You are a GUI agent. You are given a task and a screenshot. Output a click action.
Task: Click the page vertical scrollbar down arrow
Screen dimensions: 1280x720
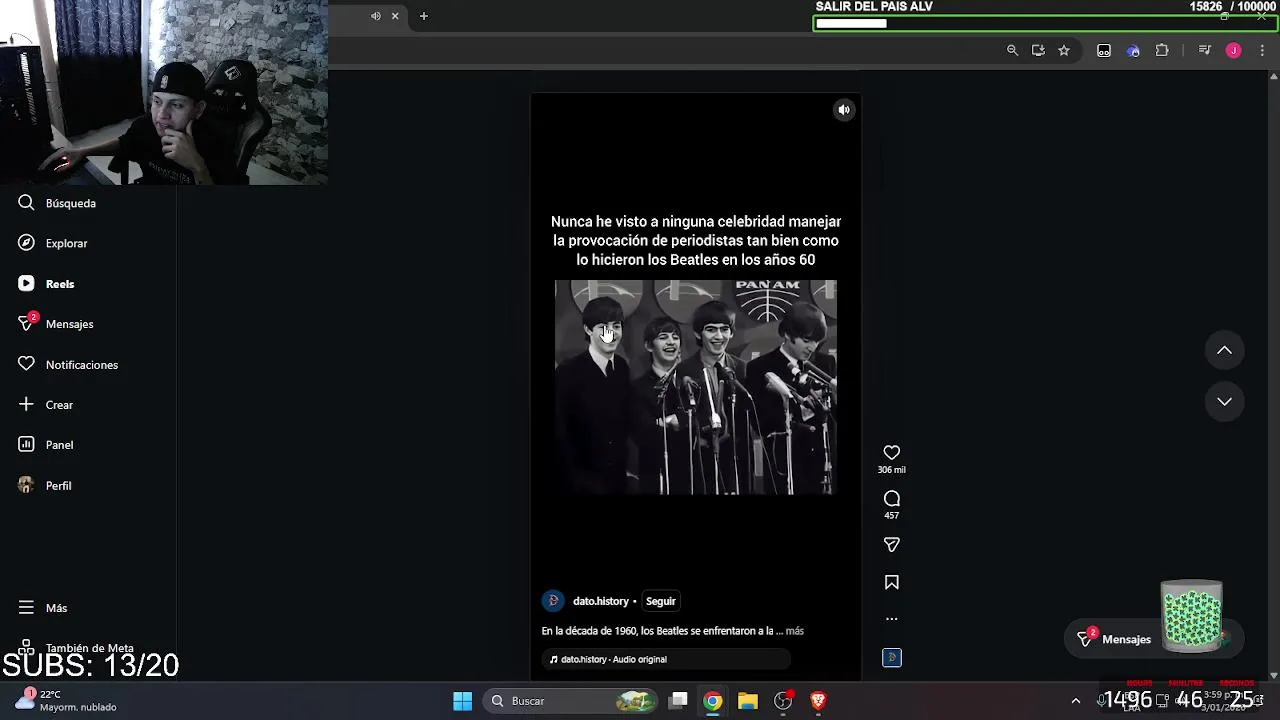pos(1273,675)
